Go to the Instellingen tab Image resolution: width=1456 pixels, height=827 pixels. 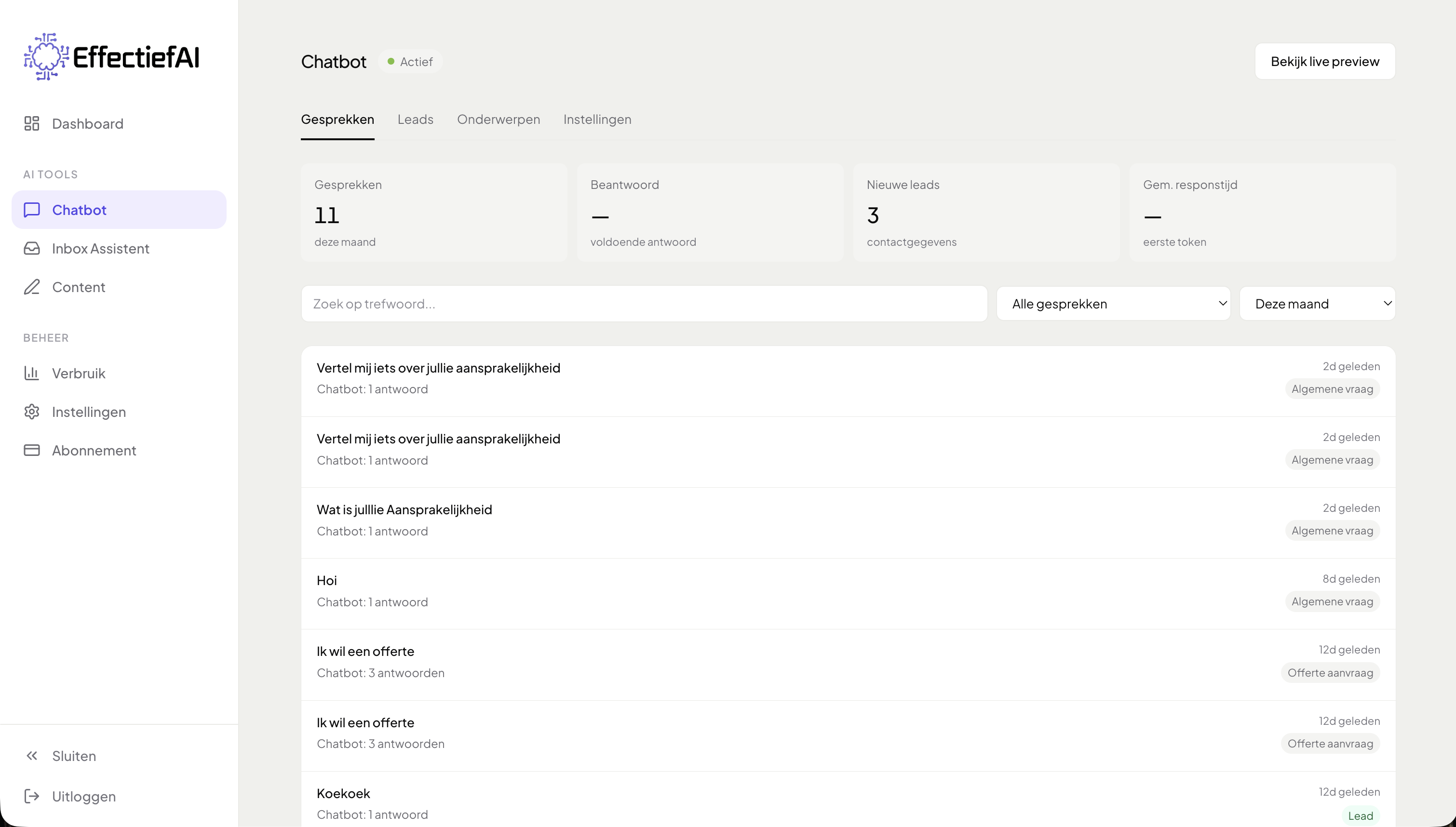pos(597,120)
